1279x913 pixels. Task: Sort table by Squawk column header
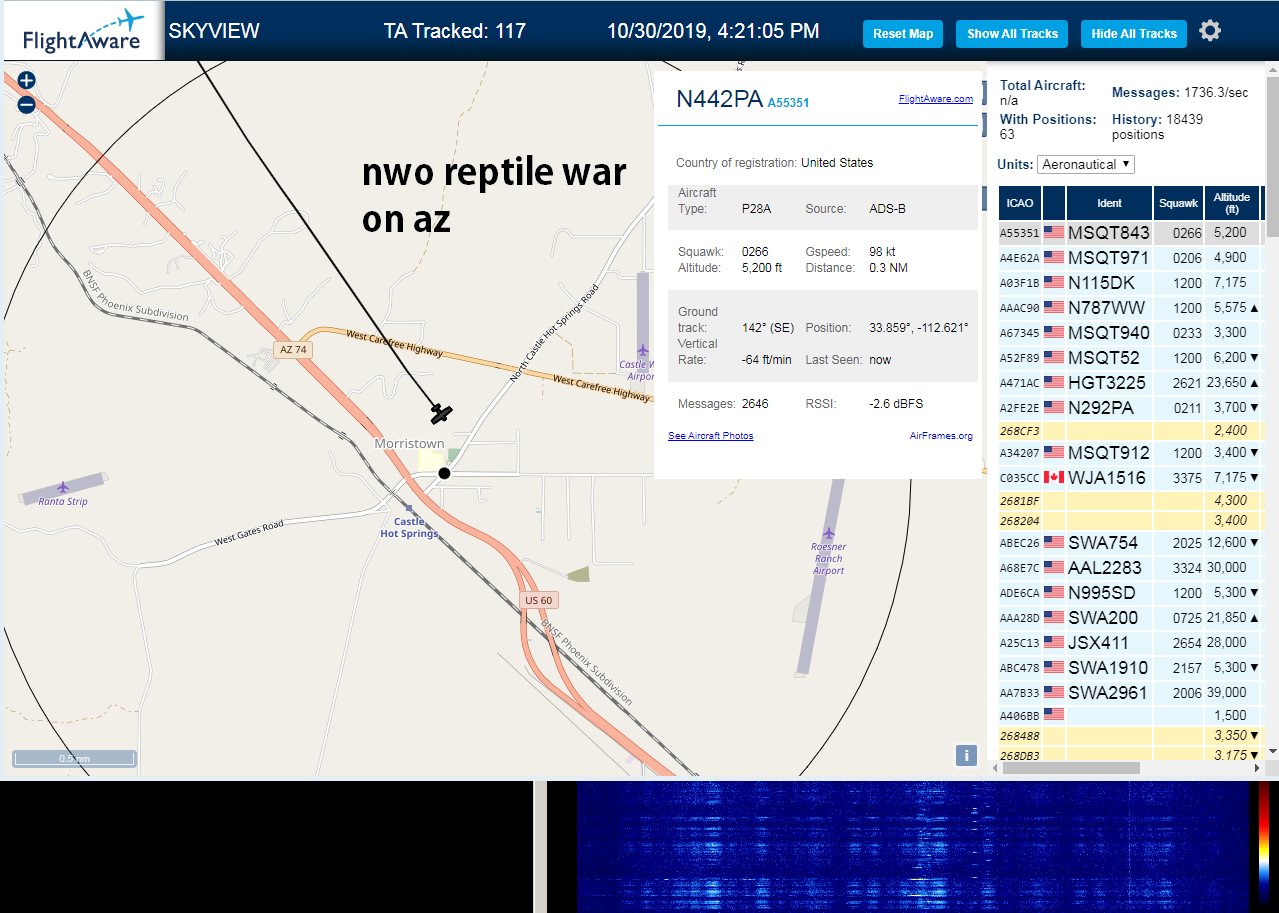tap(1178, 203)
